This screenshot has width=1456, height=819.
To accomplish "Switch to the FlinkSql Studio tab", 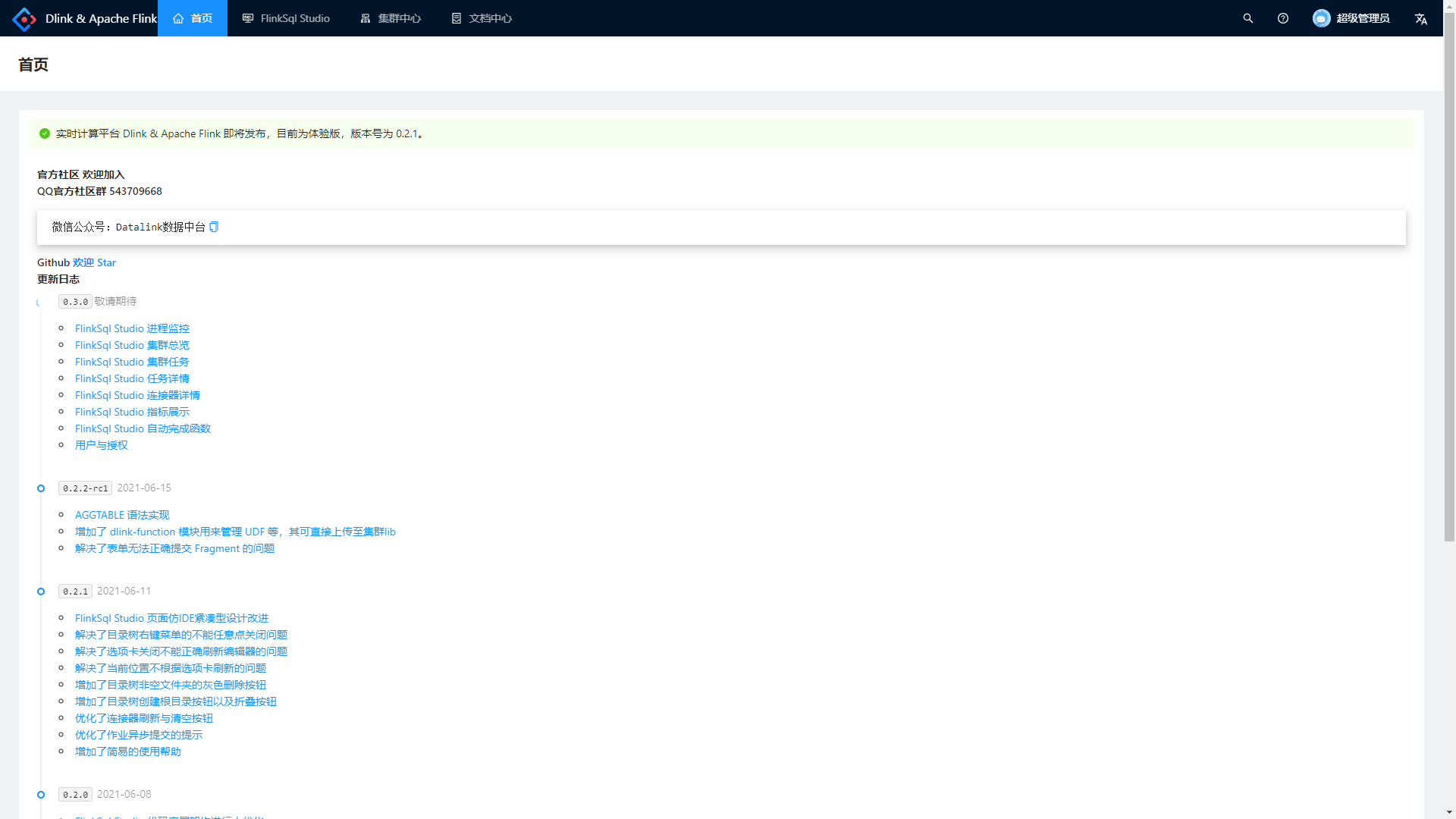I will [x=286, y=18].
